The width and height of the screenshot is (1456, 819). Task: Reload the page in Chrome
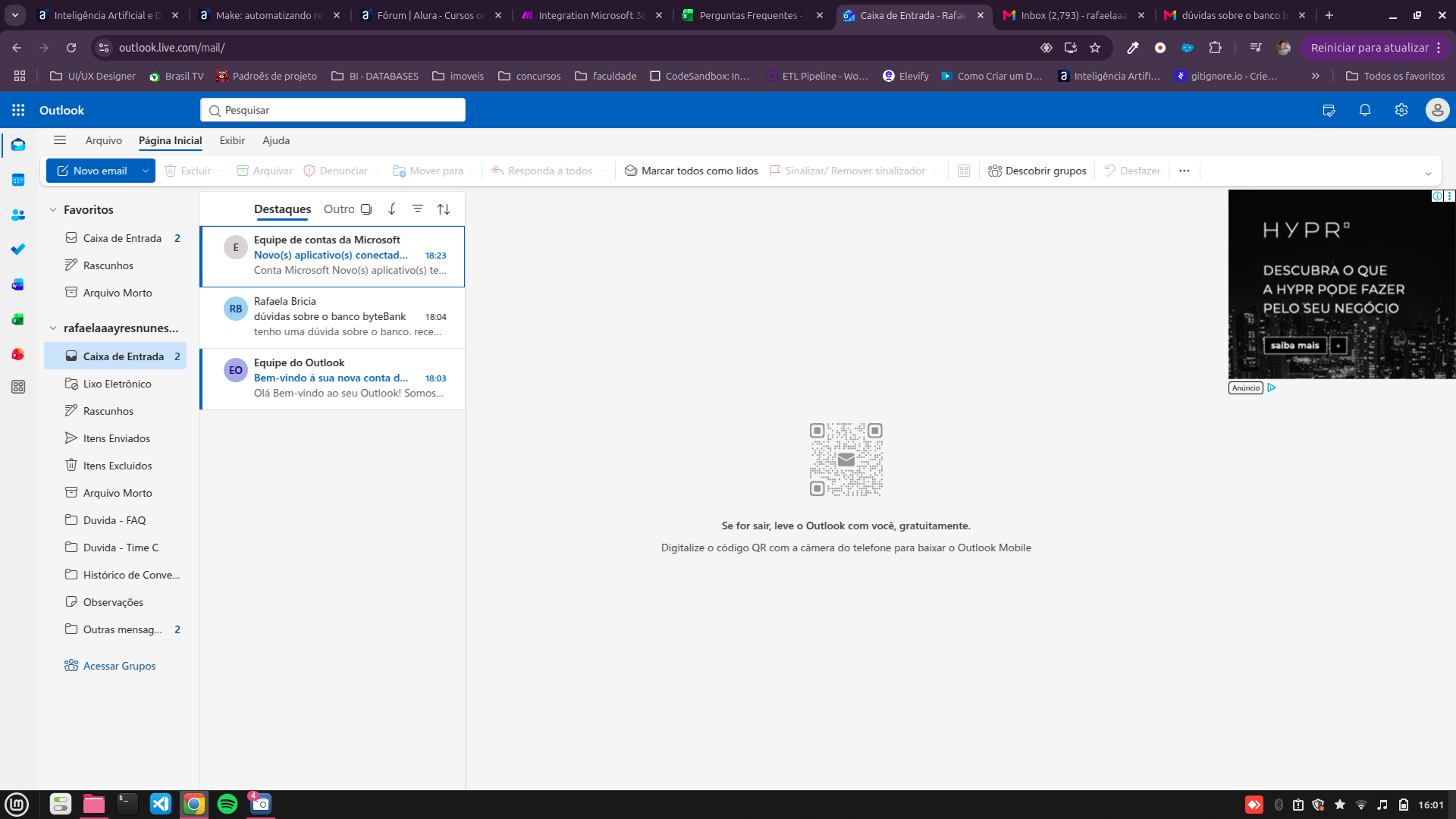click(71, 48)
